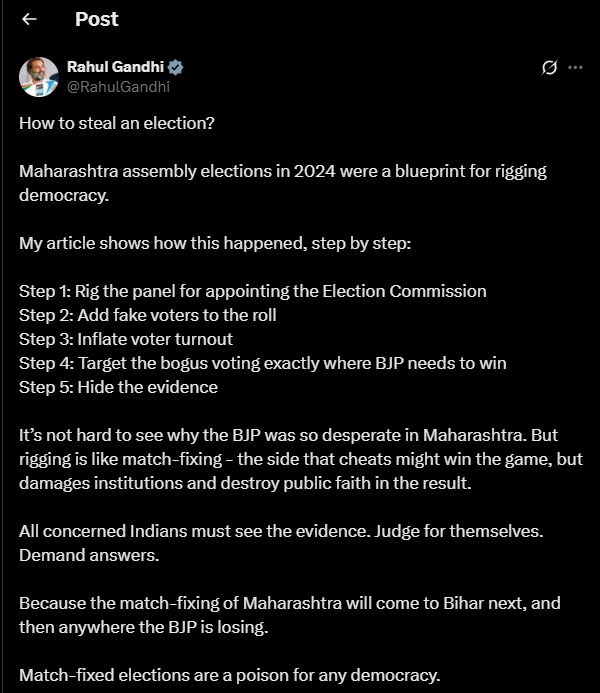Click the Grok icon beside more options

tap(548, 68)
